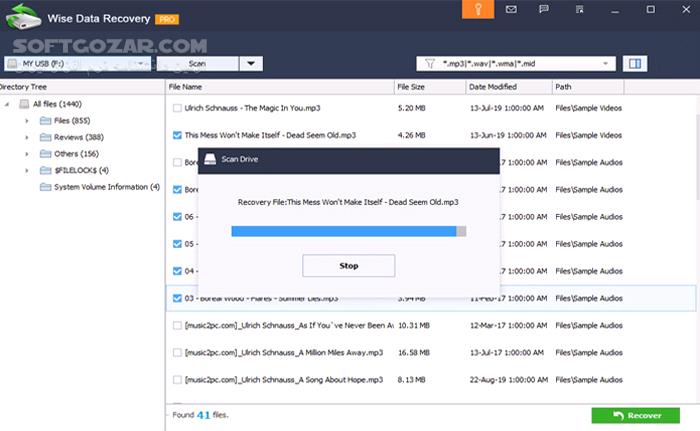Click the 22-Aug-19 1:00:00 AM date cell

[x=508, y=380]
